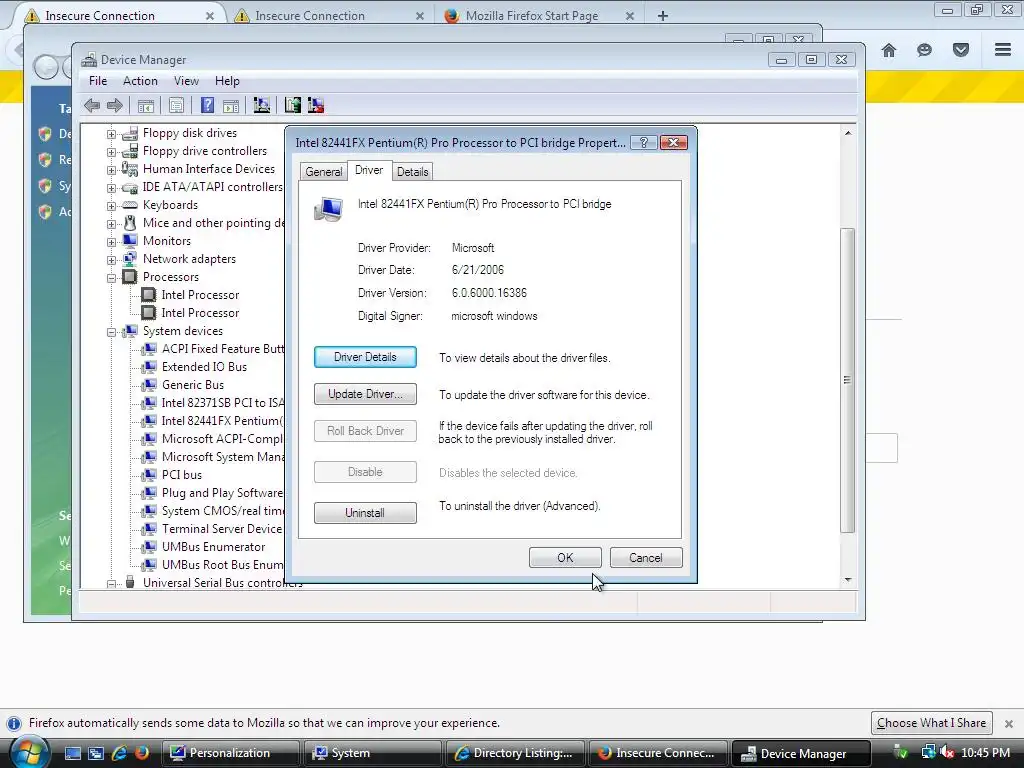Launch Internet Explorer from quick launch
The width and height of the screenshot is (1024, 768).
[x=119, y=753]
